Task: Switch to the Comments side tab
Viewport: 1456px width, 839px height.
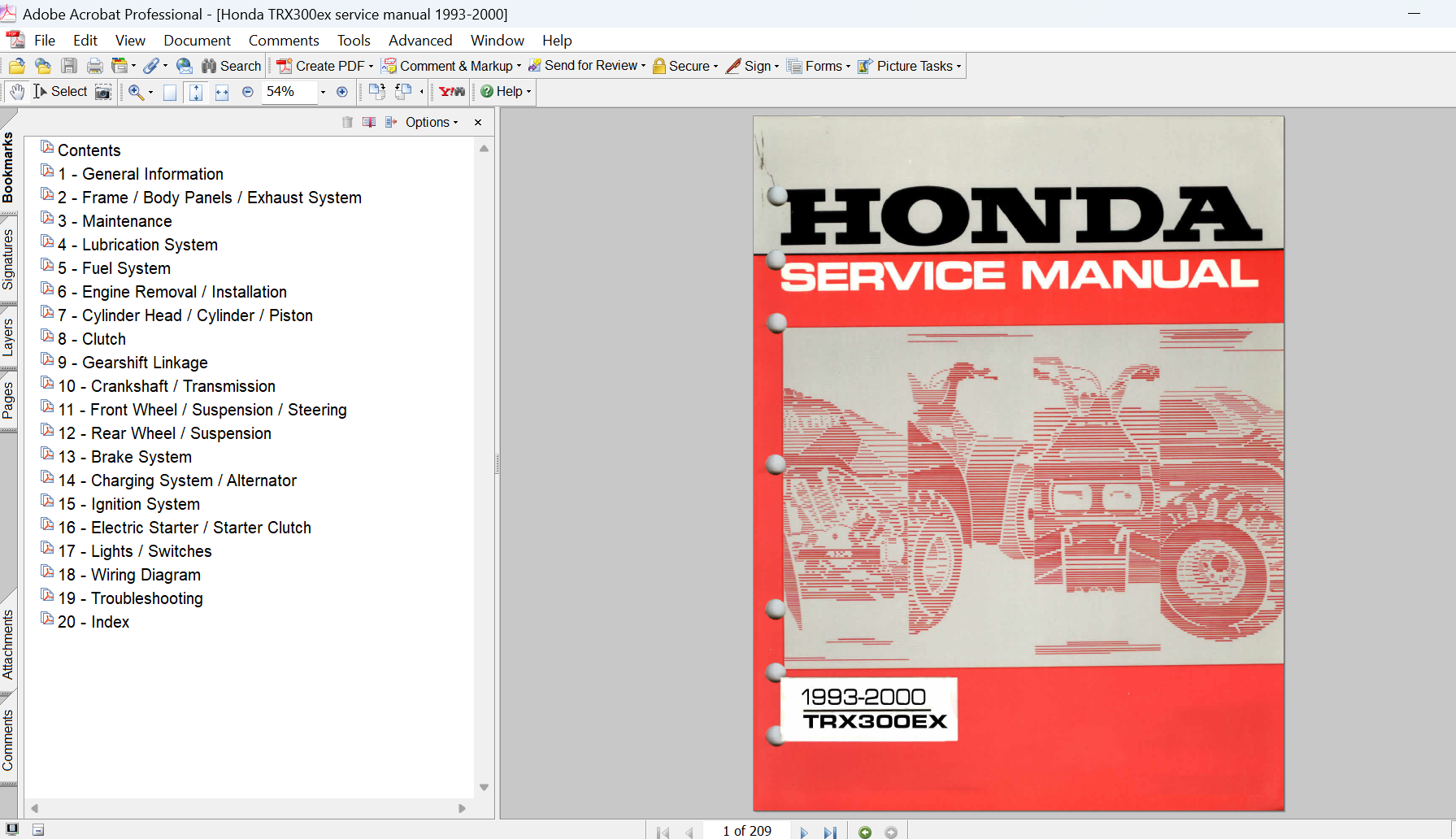Action: [x=8, y=740]
